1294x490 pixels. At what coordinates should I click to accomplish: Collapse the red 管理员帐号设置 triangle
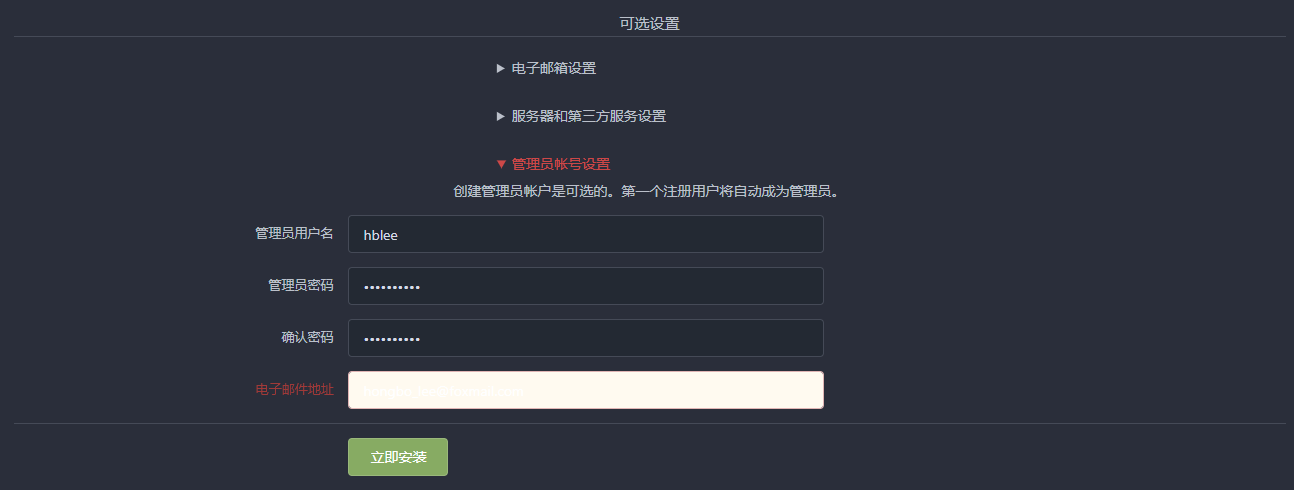tap(501, 164)
